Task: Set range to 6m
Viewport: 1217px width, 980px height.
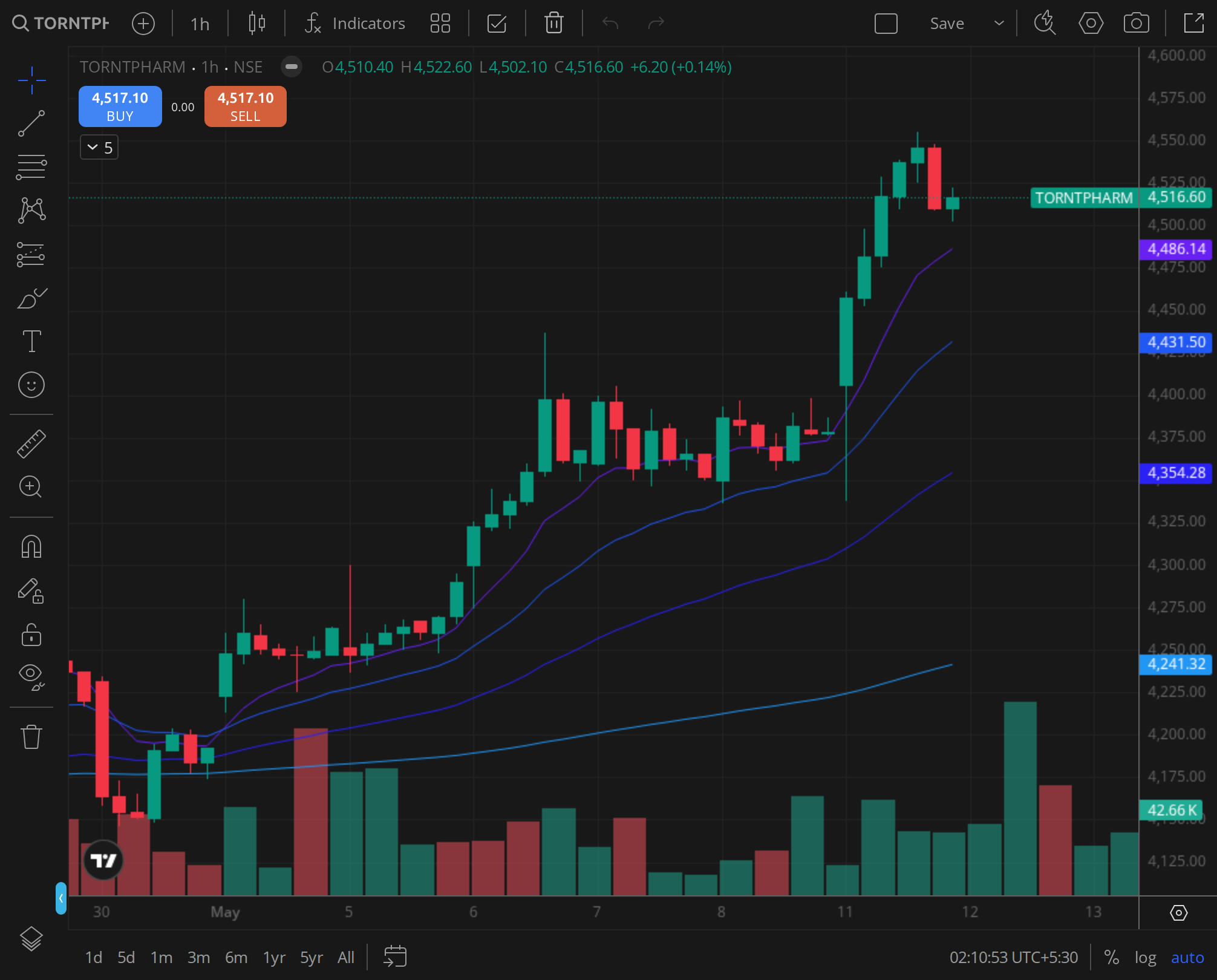Action: (236, 957)
